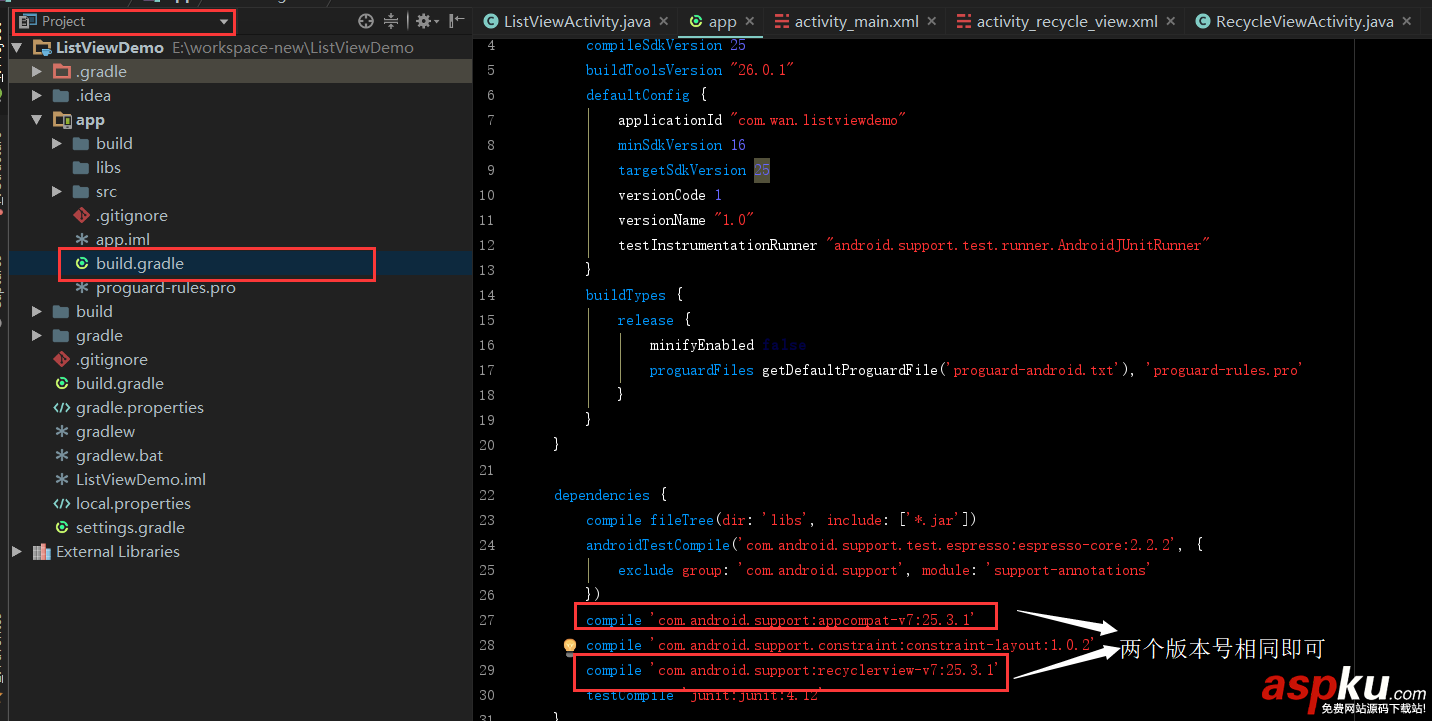Select the highlighted build.gradle file
The width and height of the screenshot is (1432, 721).
click(x=141, y=263)
